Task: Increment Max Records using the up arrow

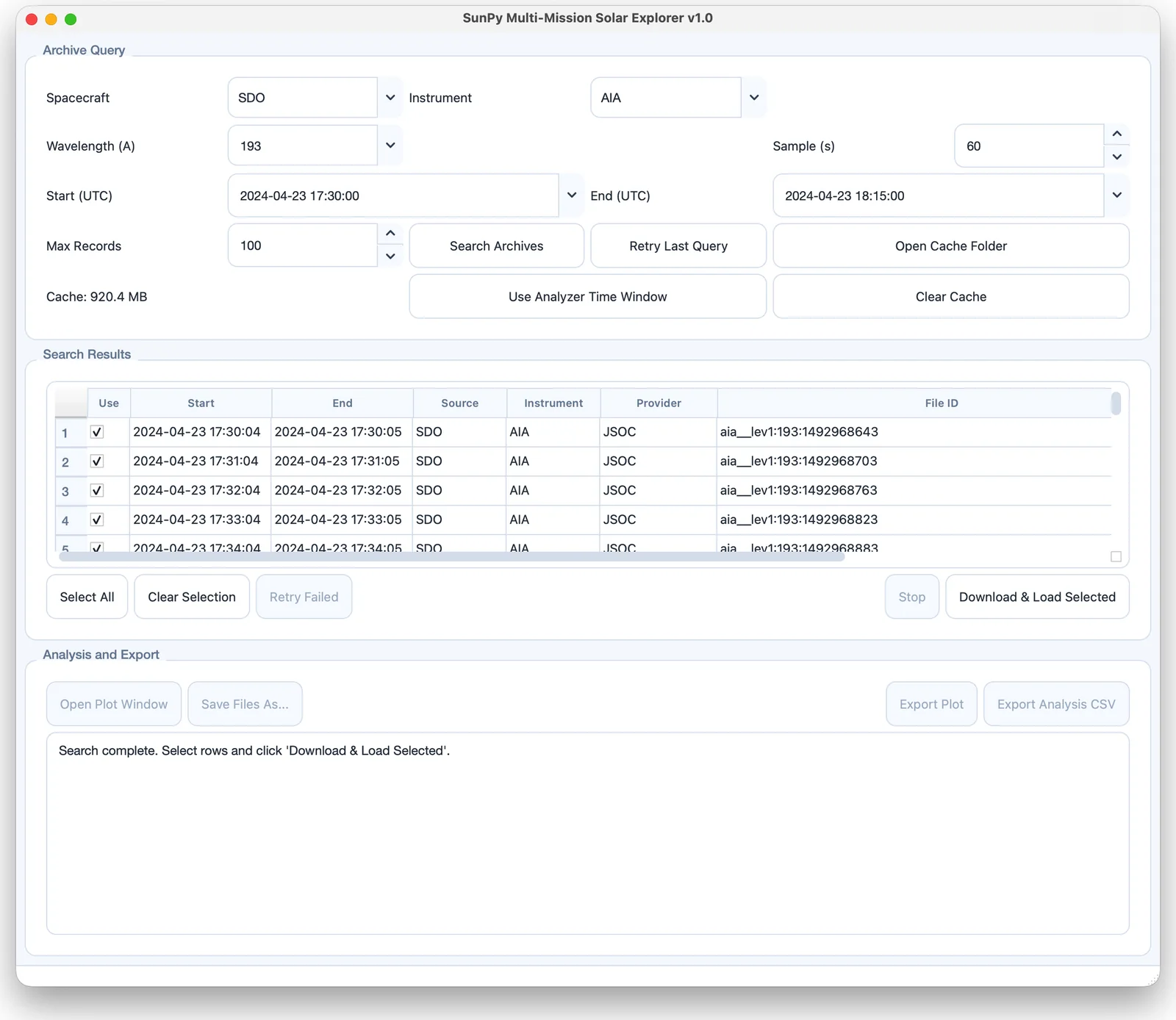Action: pos(390,234)
